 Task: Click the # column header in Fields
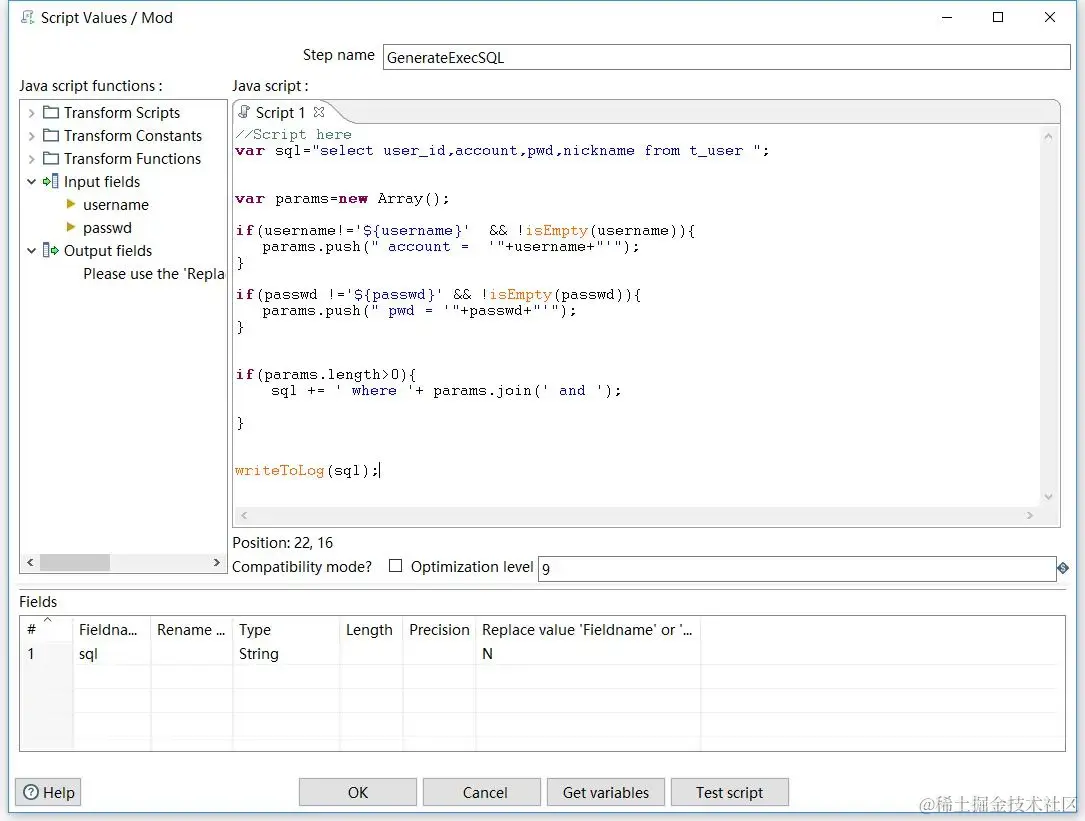coord(46,629)
